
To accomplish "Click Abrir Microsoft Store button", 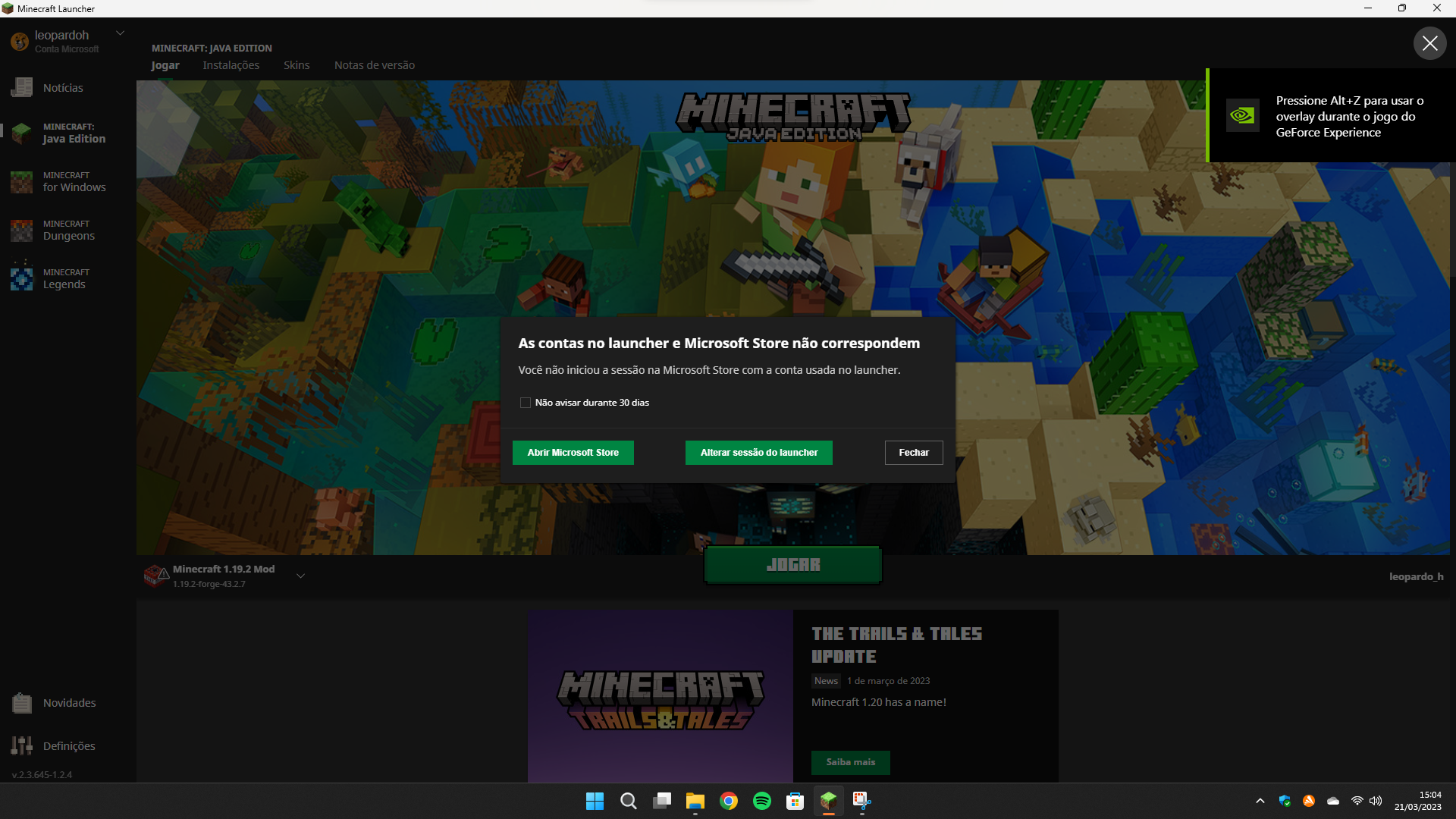I will [x=573, y=453].
